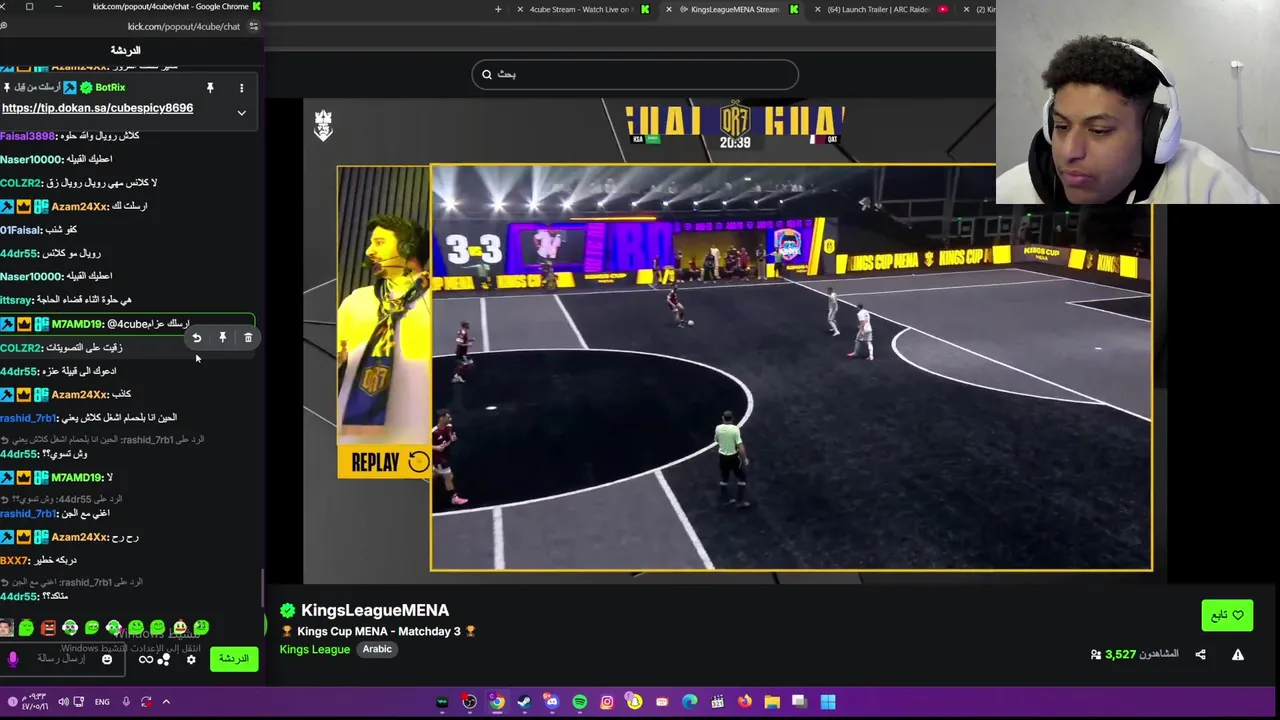Click purple microphone icon in chat input

(x=13, y=659)
